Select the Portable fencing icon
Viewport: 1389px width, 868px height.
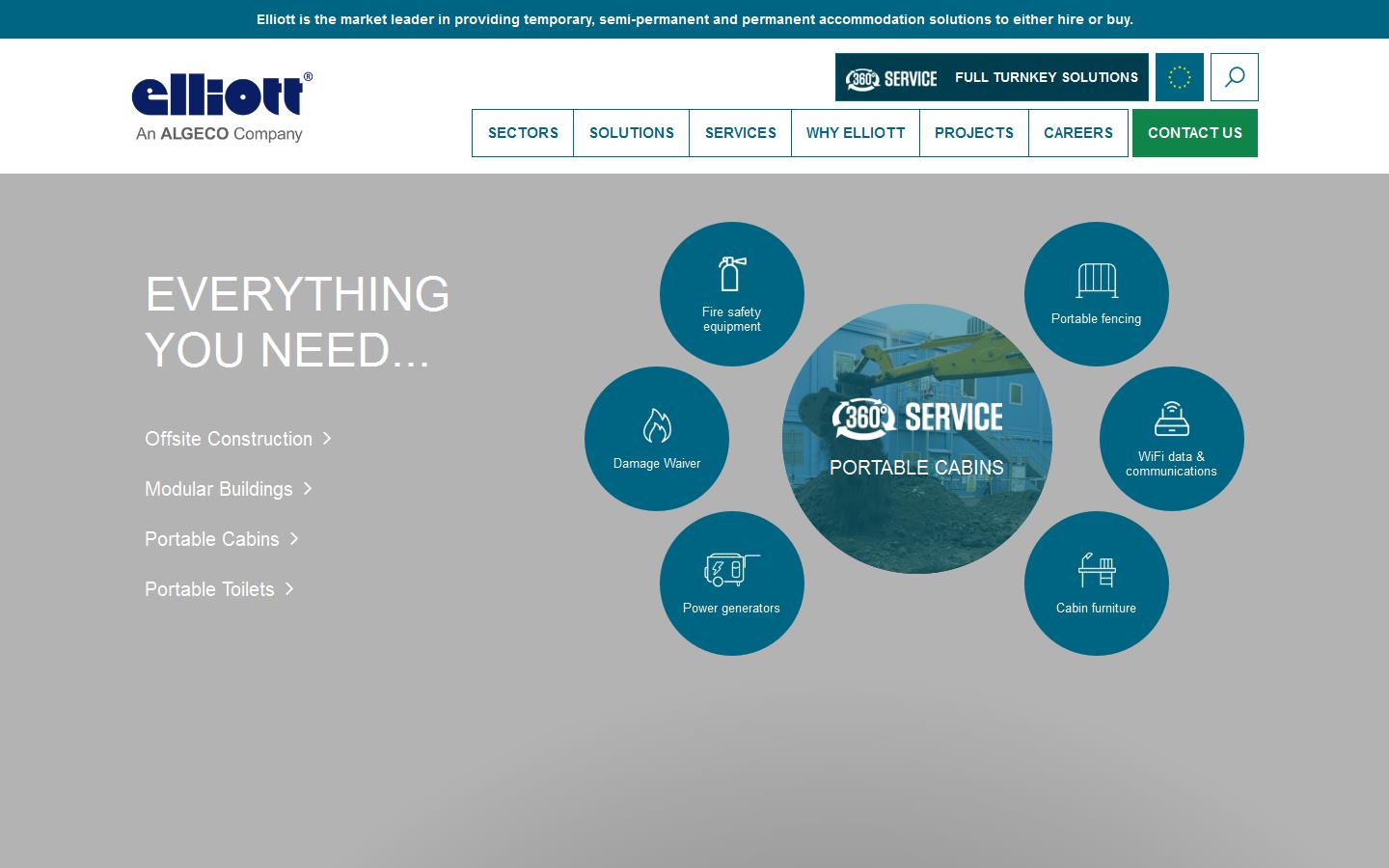tap(1097, 281)
